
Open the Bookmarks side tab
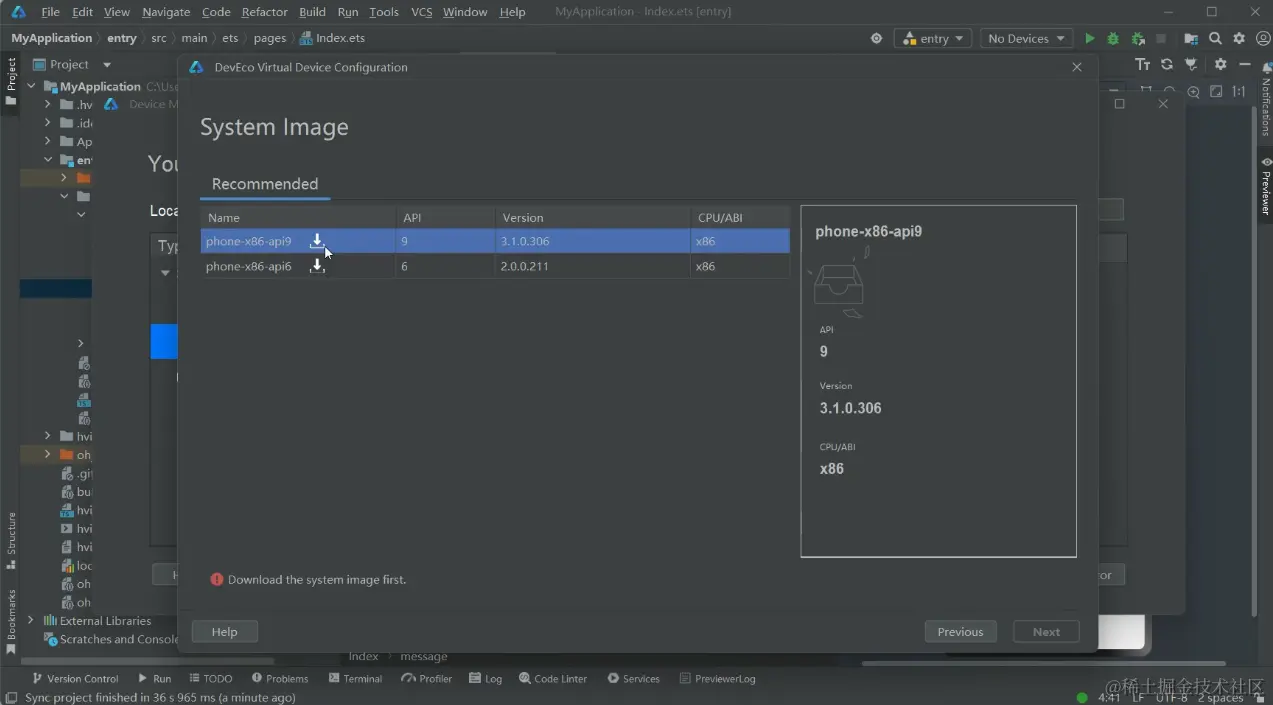(11, 621)
